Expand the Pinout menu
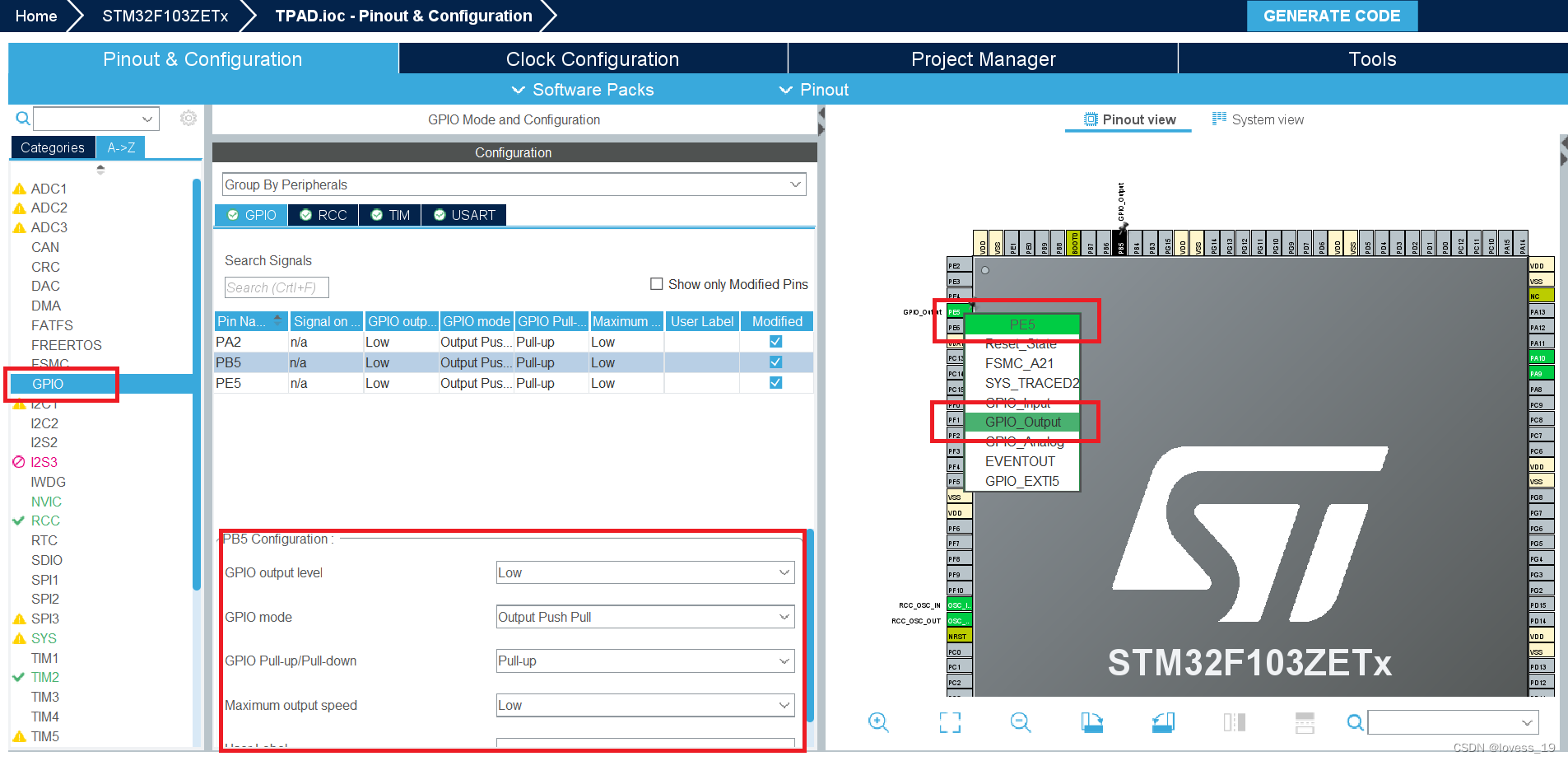This screenshot has height=761, width=1568. click(x=814, y=90)
